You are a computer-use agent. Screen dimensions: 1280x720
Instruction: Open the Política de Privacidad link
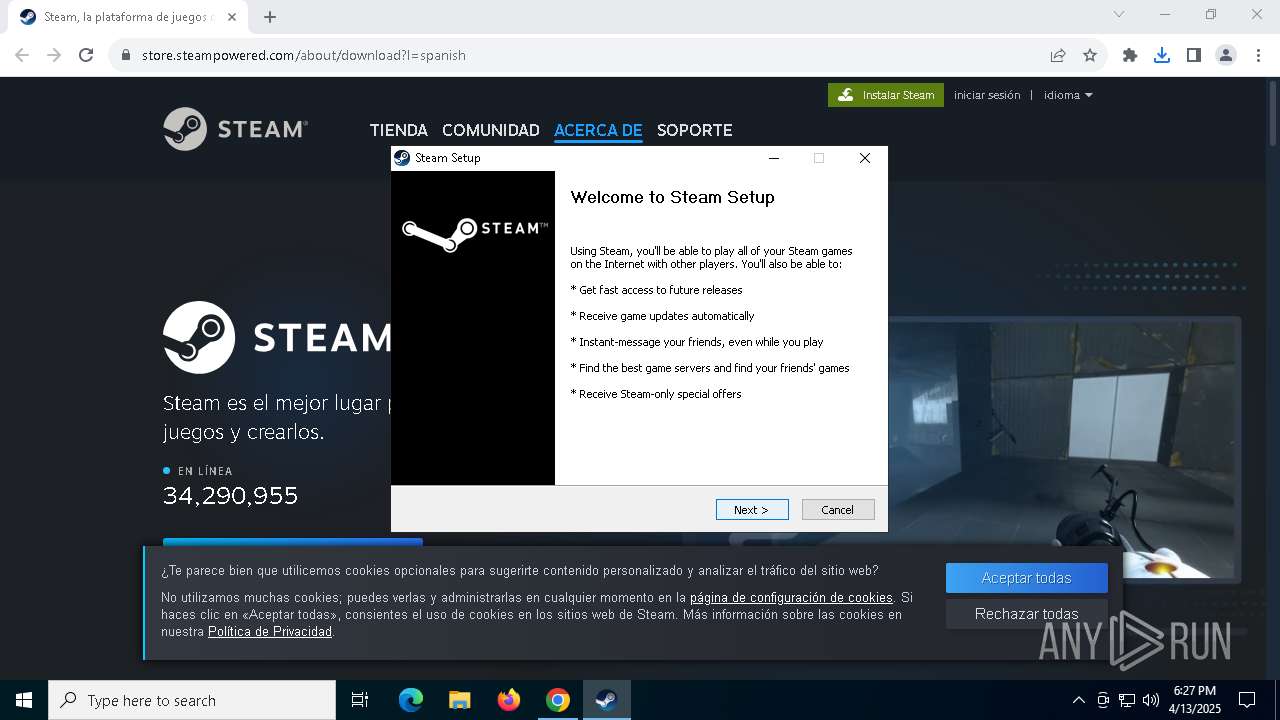click(270, 632)
